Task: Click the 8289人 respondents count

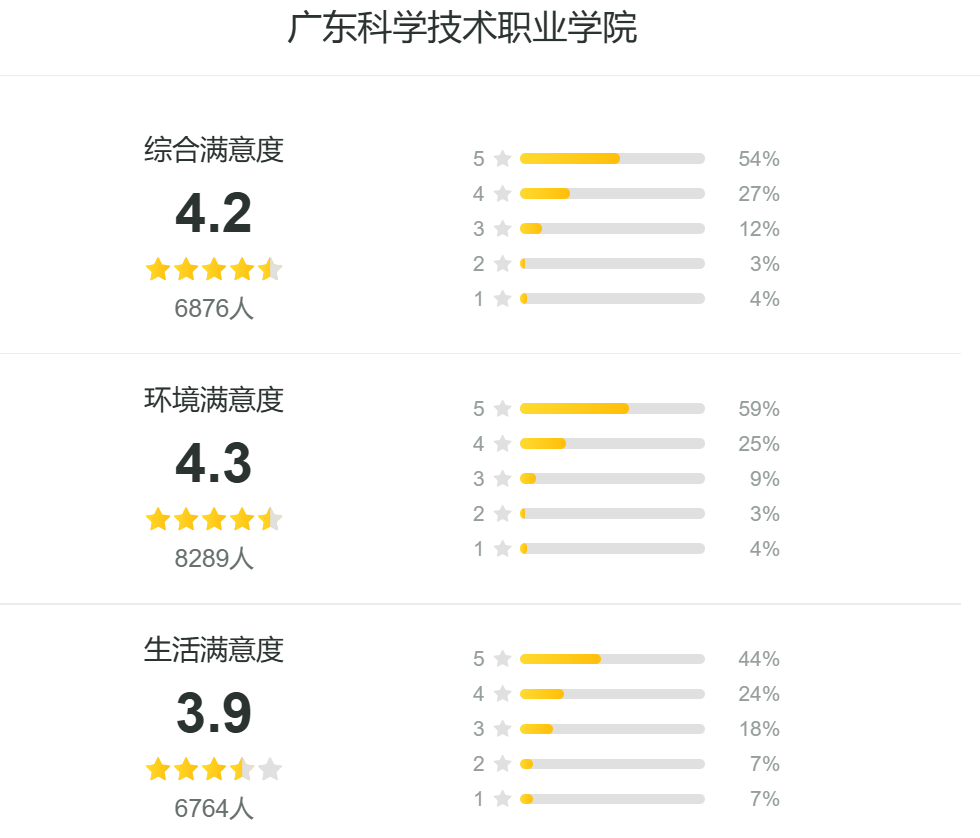Action: 214,559
